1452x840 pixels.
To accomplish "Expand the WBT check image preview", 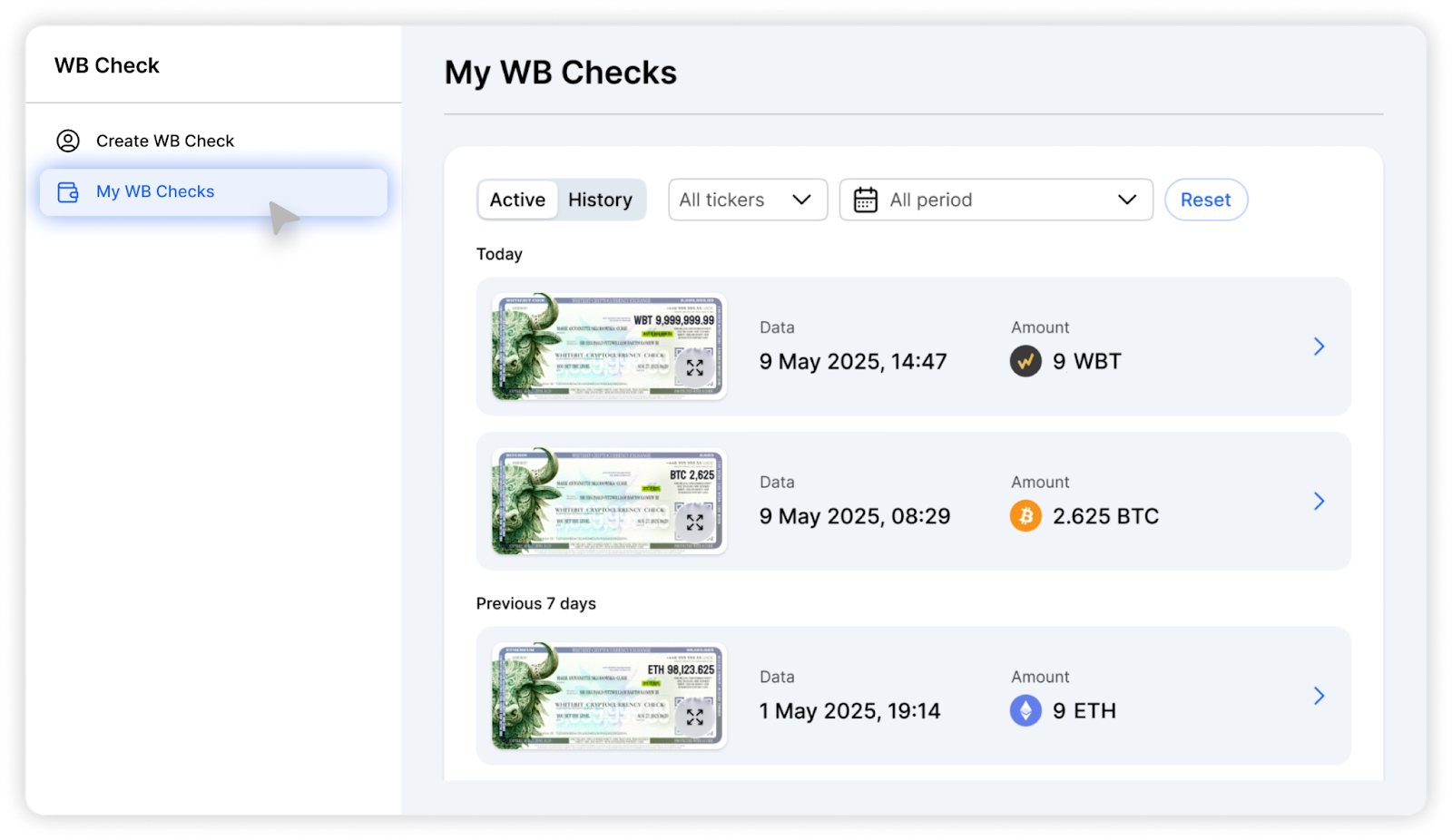I will [x=695, y=367].
